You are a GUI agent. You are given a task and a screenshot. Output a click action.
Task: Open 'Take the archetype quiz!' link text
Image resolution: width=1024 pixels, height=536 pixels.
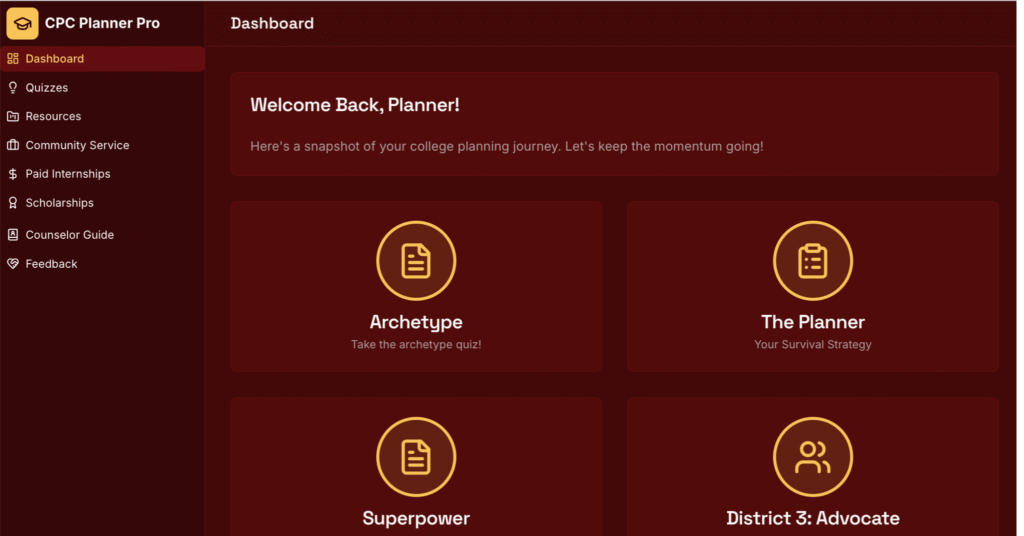(x=416, y=345)
